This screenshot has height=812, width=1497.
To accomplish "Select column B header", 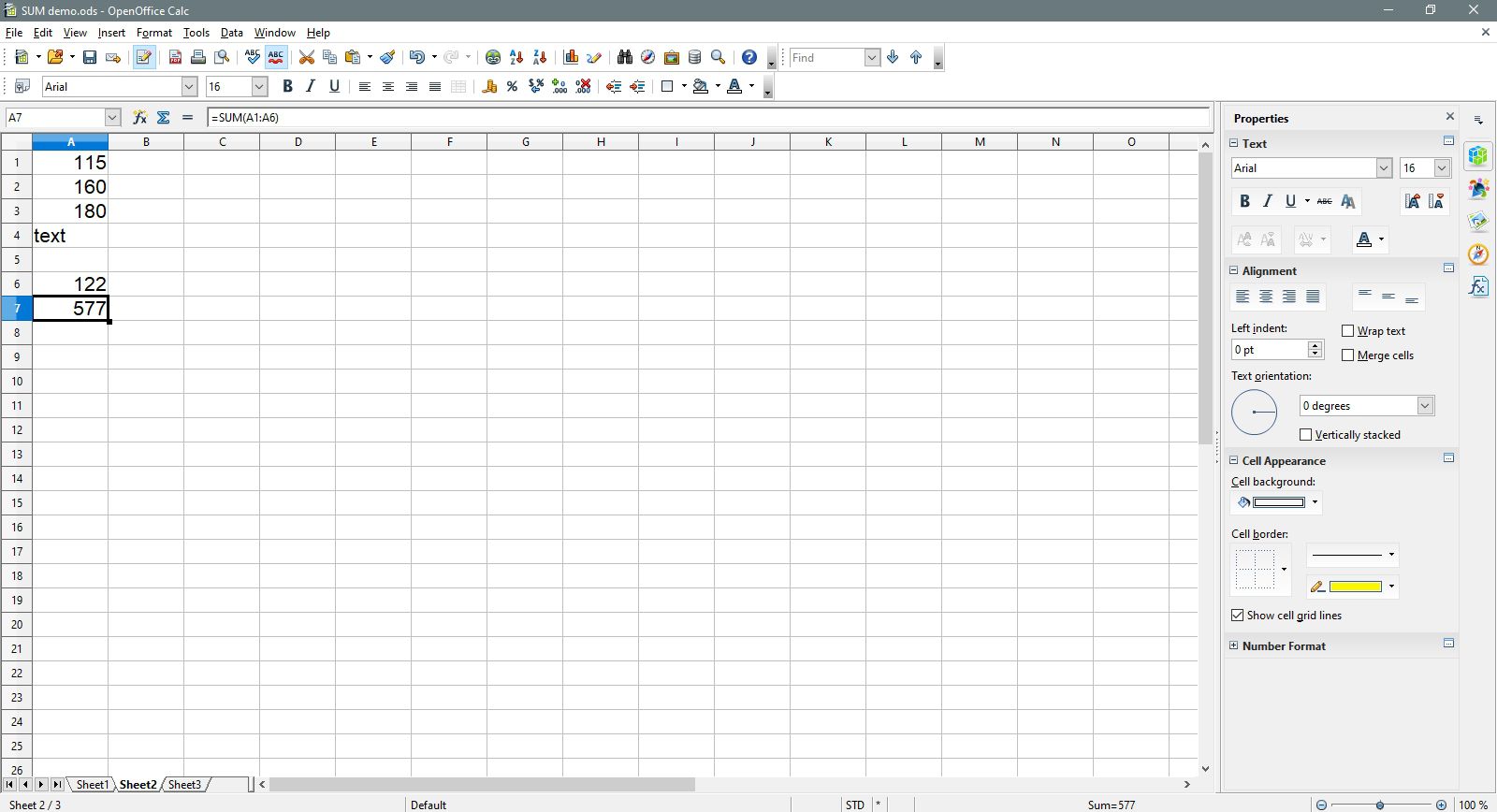I will 146,142.
